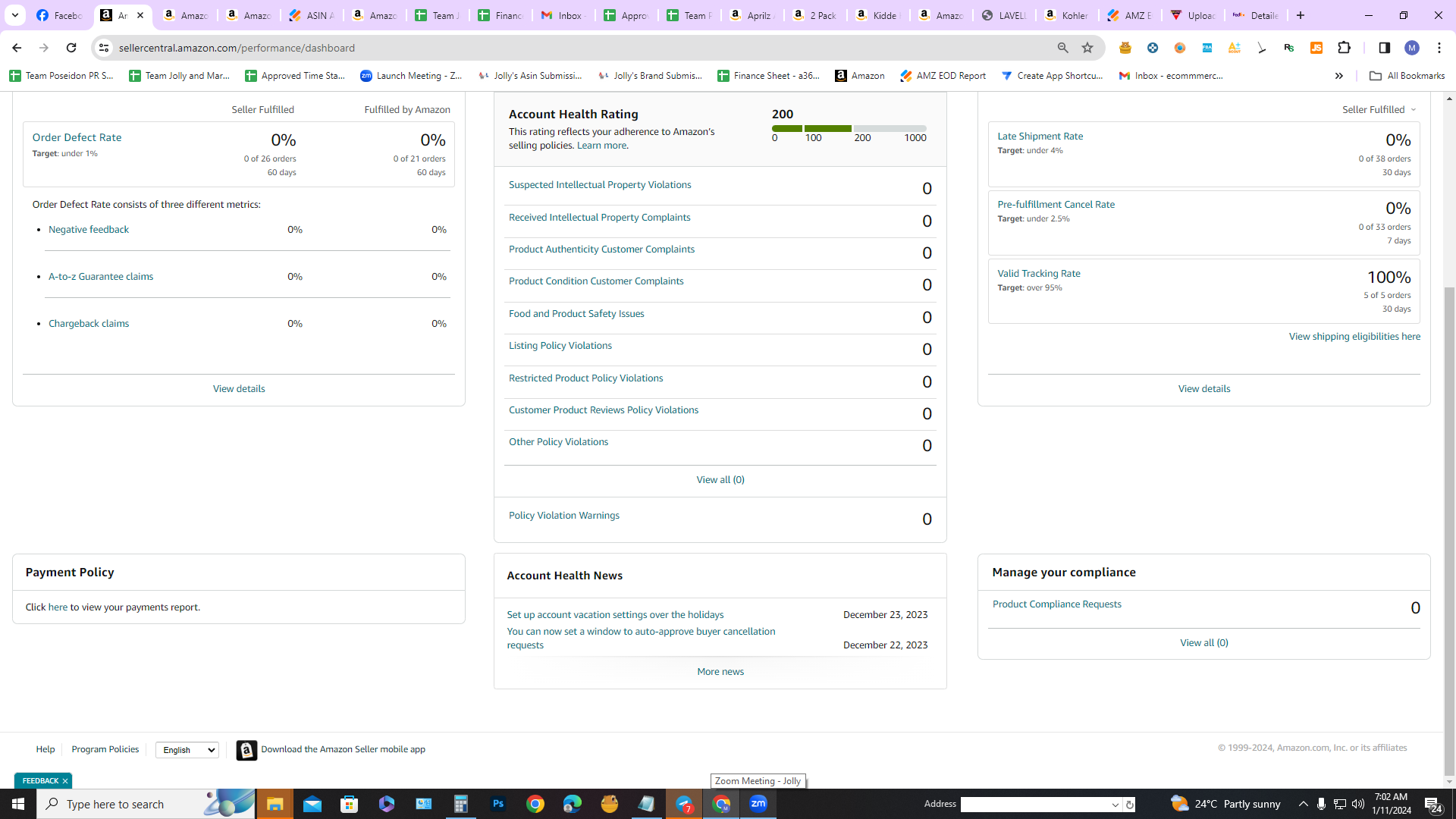Click the zoom magnifier in address bar

click(x=1063, y=48)
